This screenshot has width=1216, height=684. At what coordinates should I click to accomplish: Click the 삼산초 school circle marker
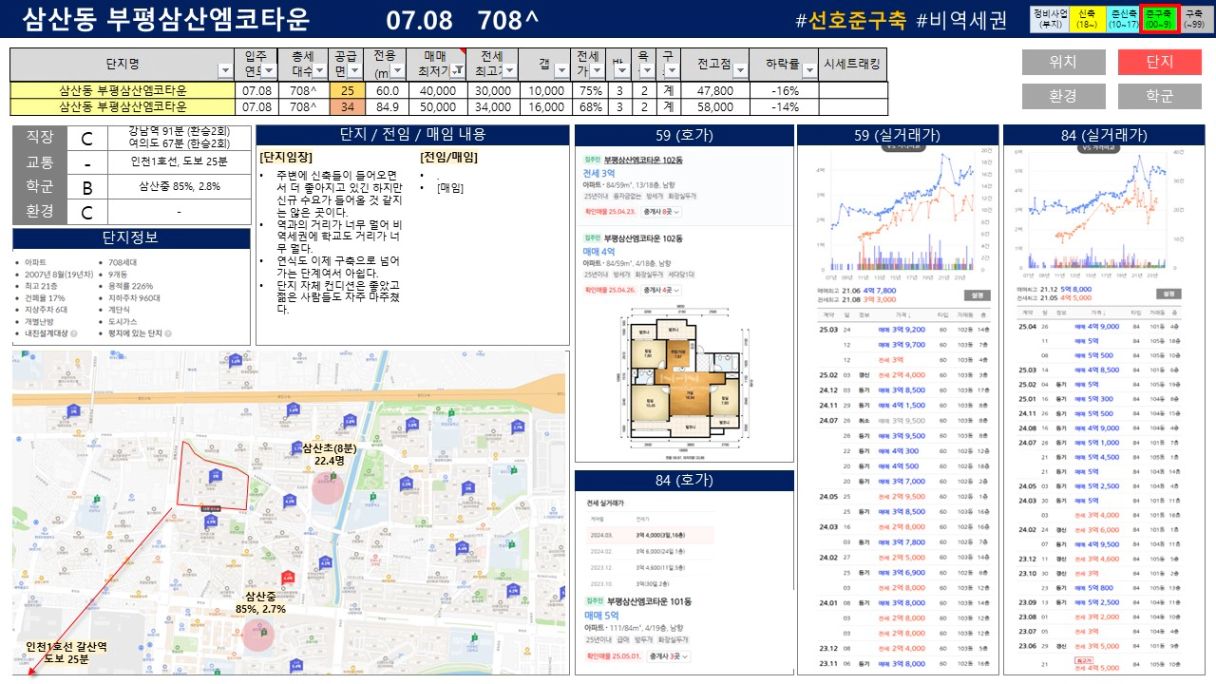click(x=326, y=487)
